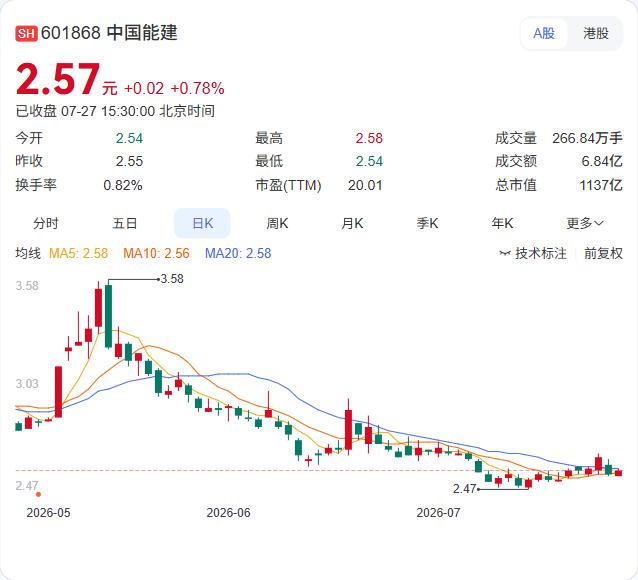Image resolution: width=638 pixels, height=580 pixels.
Task: Click the 成交量 value 266.84万手
Action: click(x=587, y=138)
